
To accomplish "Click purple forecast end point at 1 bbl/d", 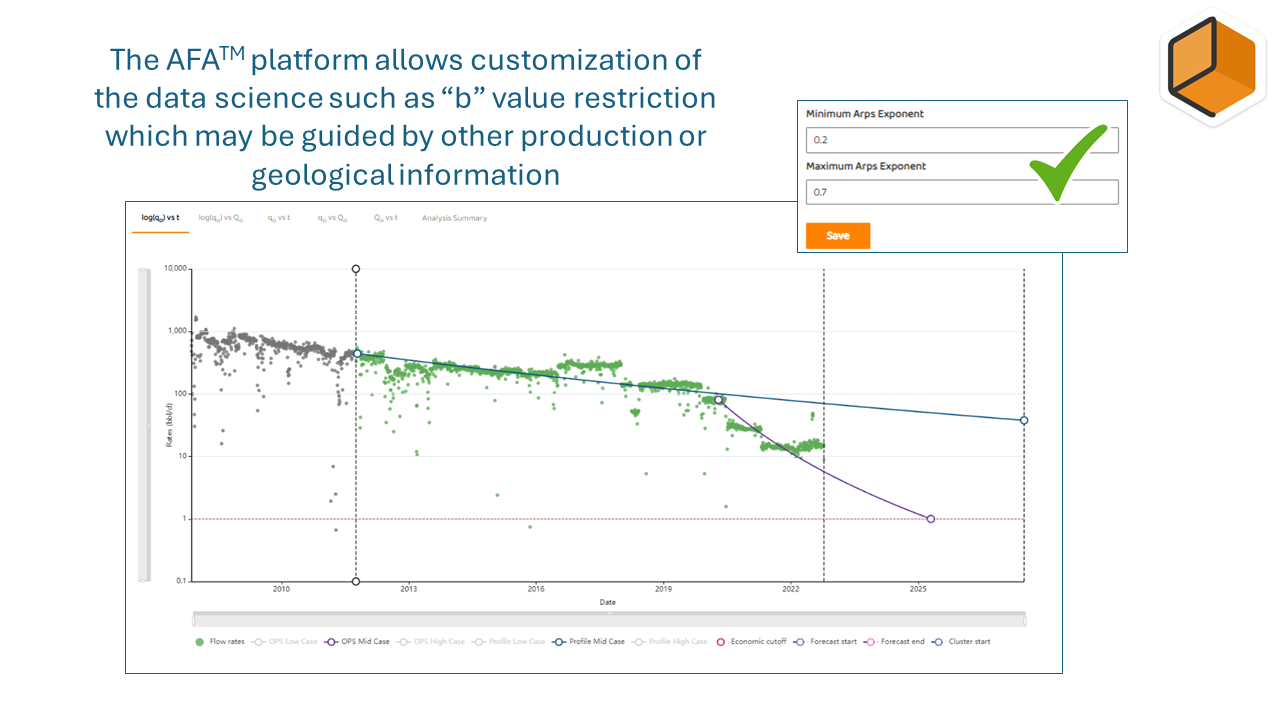I will [x=931, y=519].
